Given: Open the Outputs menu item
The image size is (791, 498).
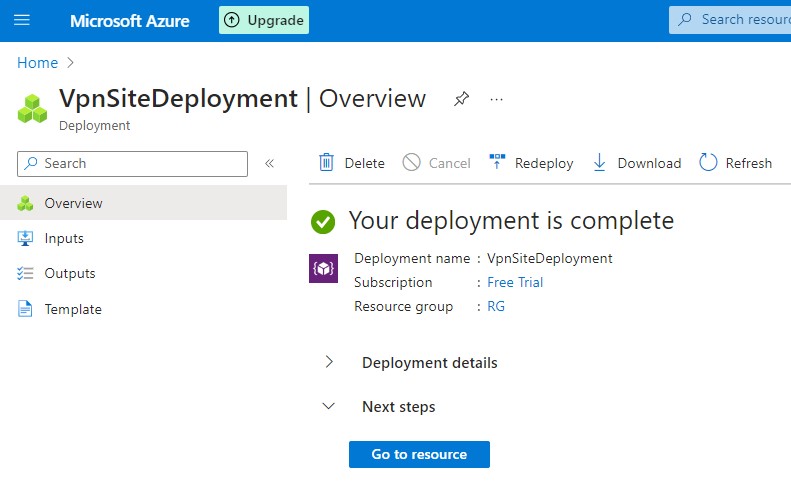Looking at the screenshot, I should tap(70, 273).
